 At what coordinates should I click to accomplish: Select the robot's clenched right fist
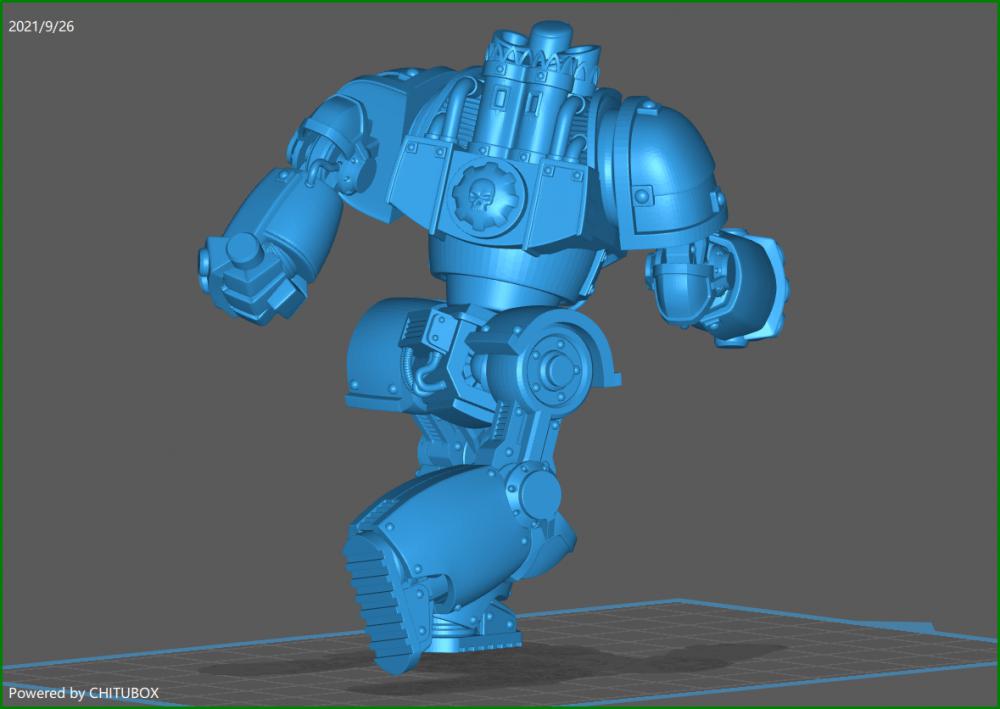(250, 270)
